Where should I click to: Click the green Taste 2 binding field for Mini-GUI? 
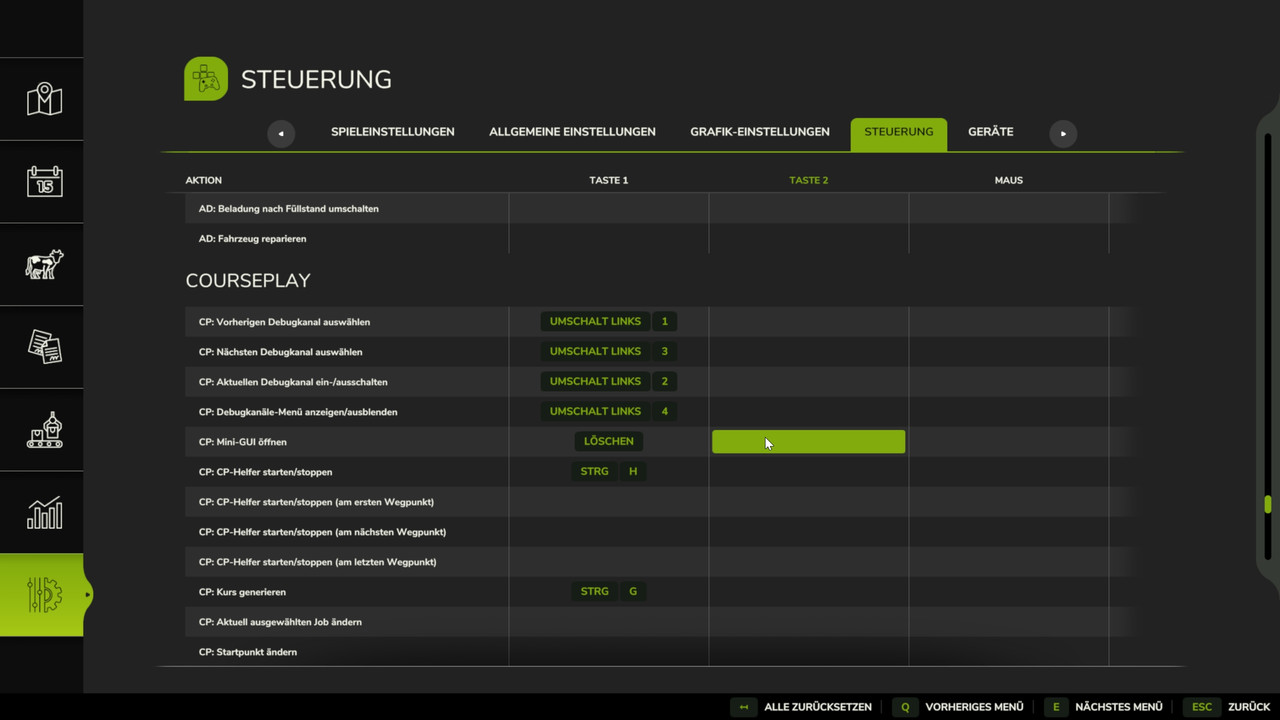pyautogui.click(x=808, y=441)
